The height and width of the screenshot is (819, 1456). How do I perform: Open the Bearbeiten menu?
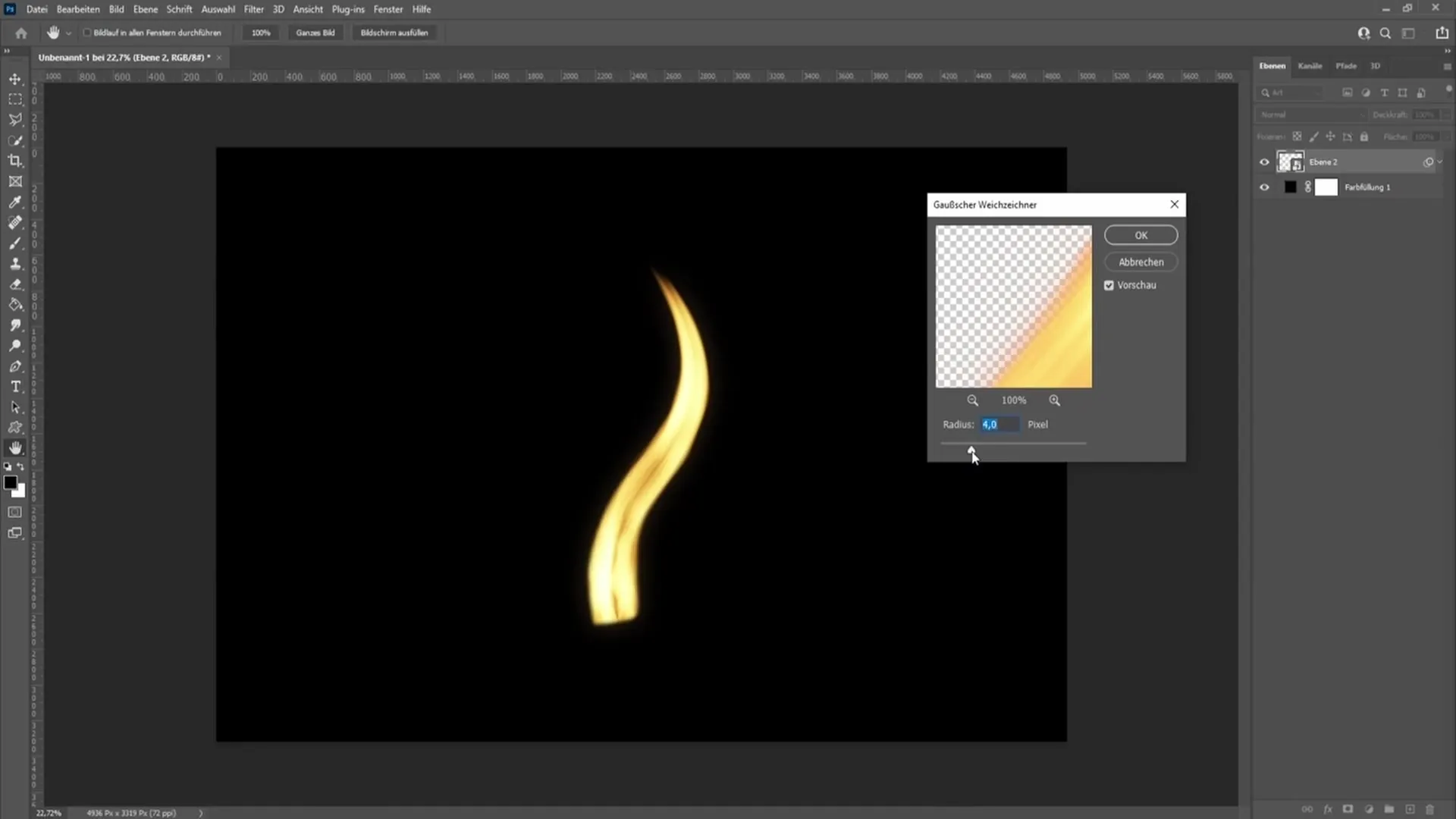78,9
